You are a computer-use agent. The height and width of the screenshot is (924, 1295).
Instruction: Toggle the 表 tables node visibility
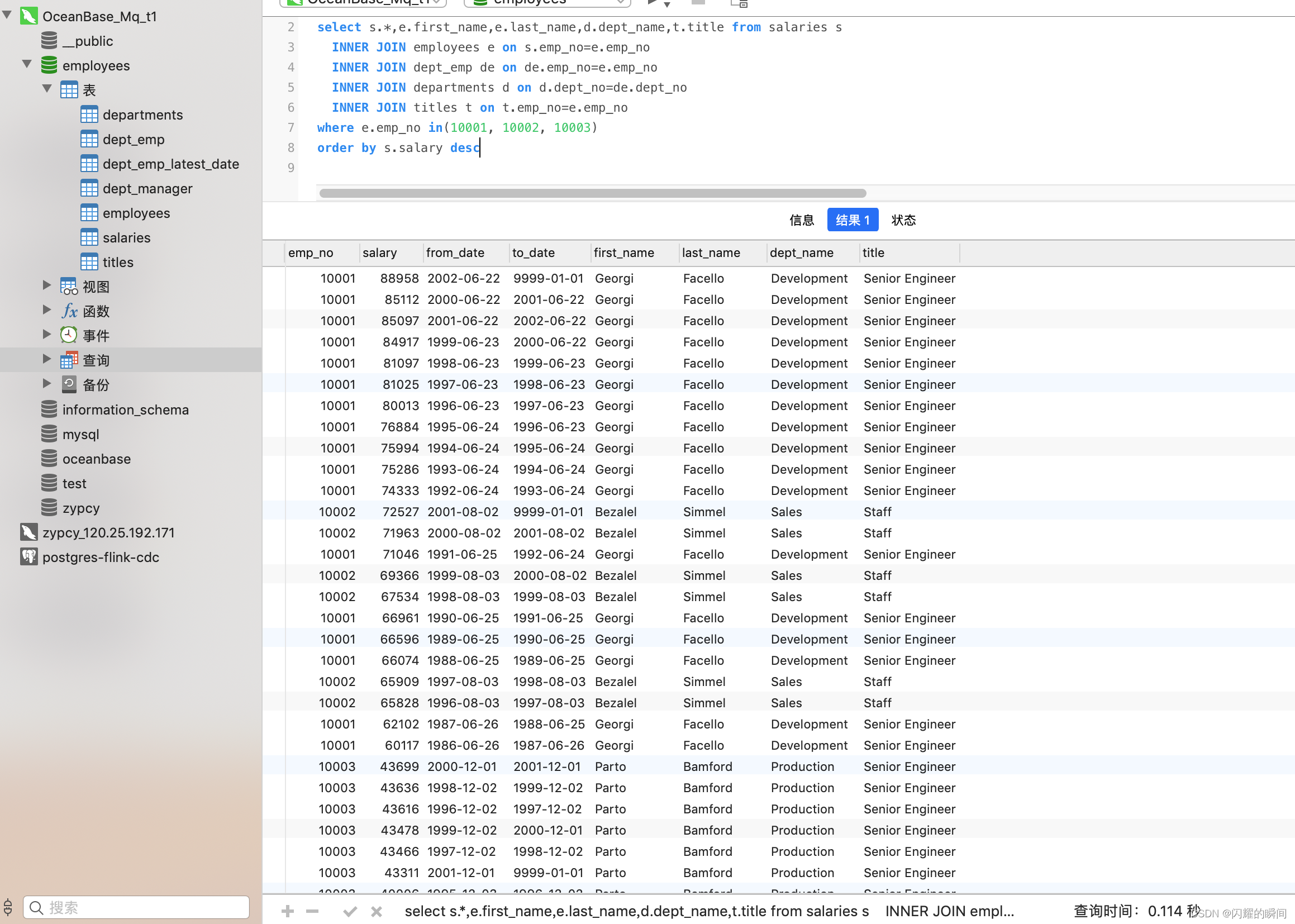46,89
